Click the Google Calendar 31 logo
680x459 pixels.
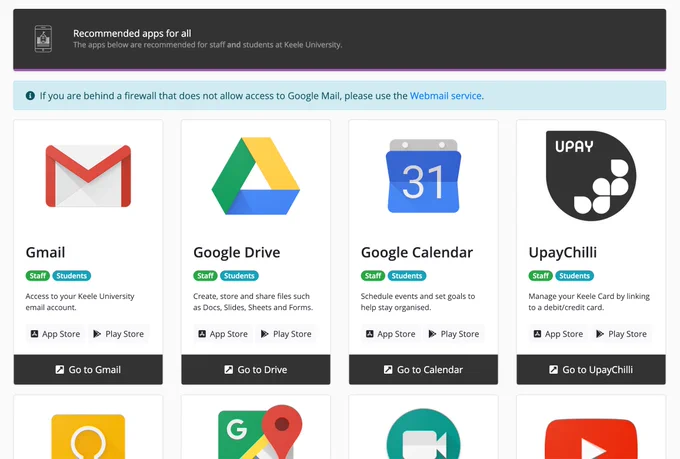[x=423, y=176]
